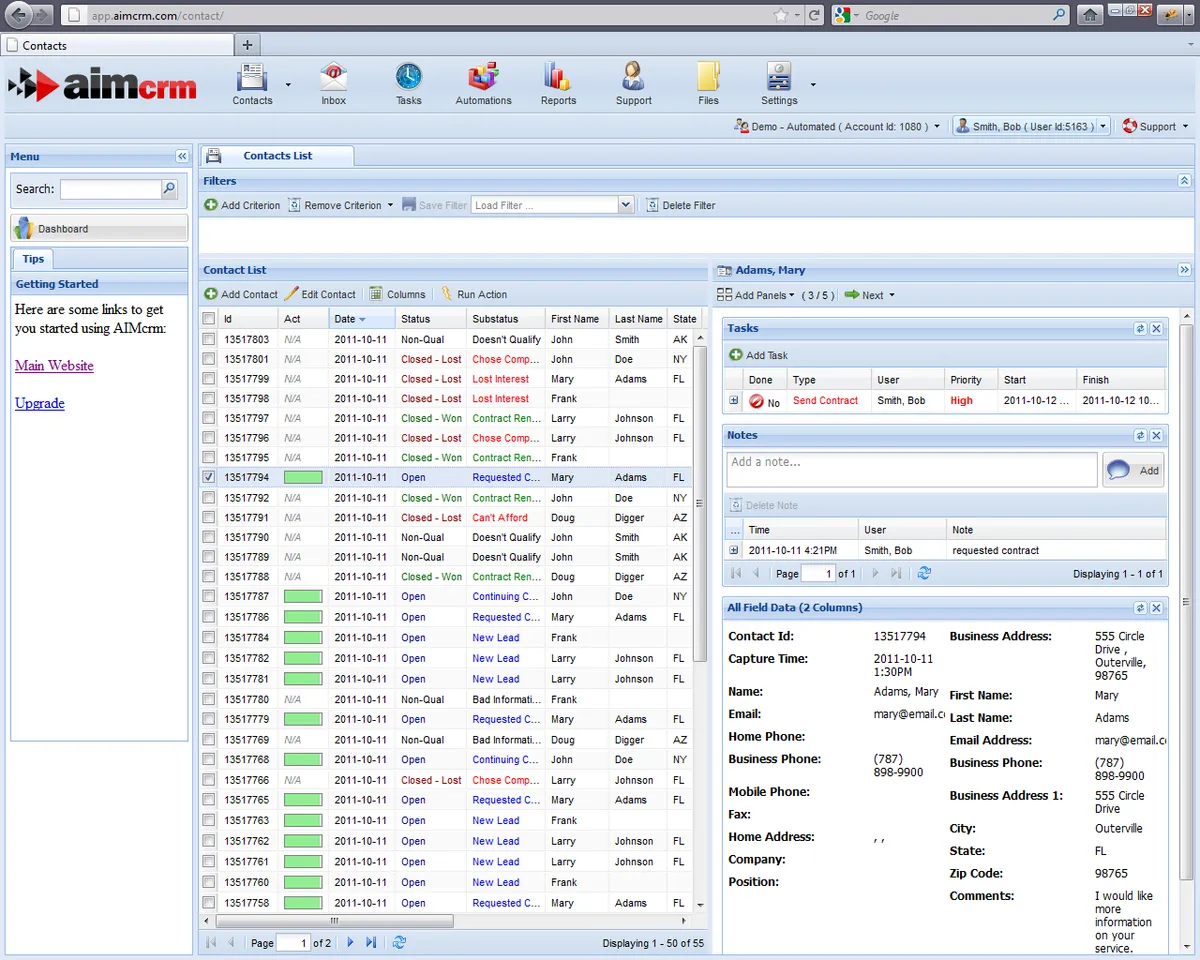The image size is (1200, 960).
Task: Collapse the Adams, Mary detail panel
Action: [x=1184, y=270]
